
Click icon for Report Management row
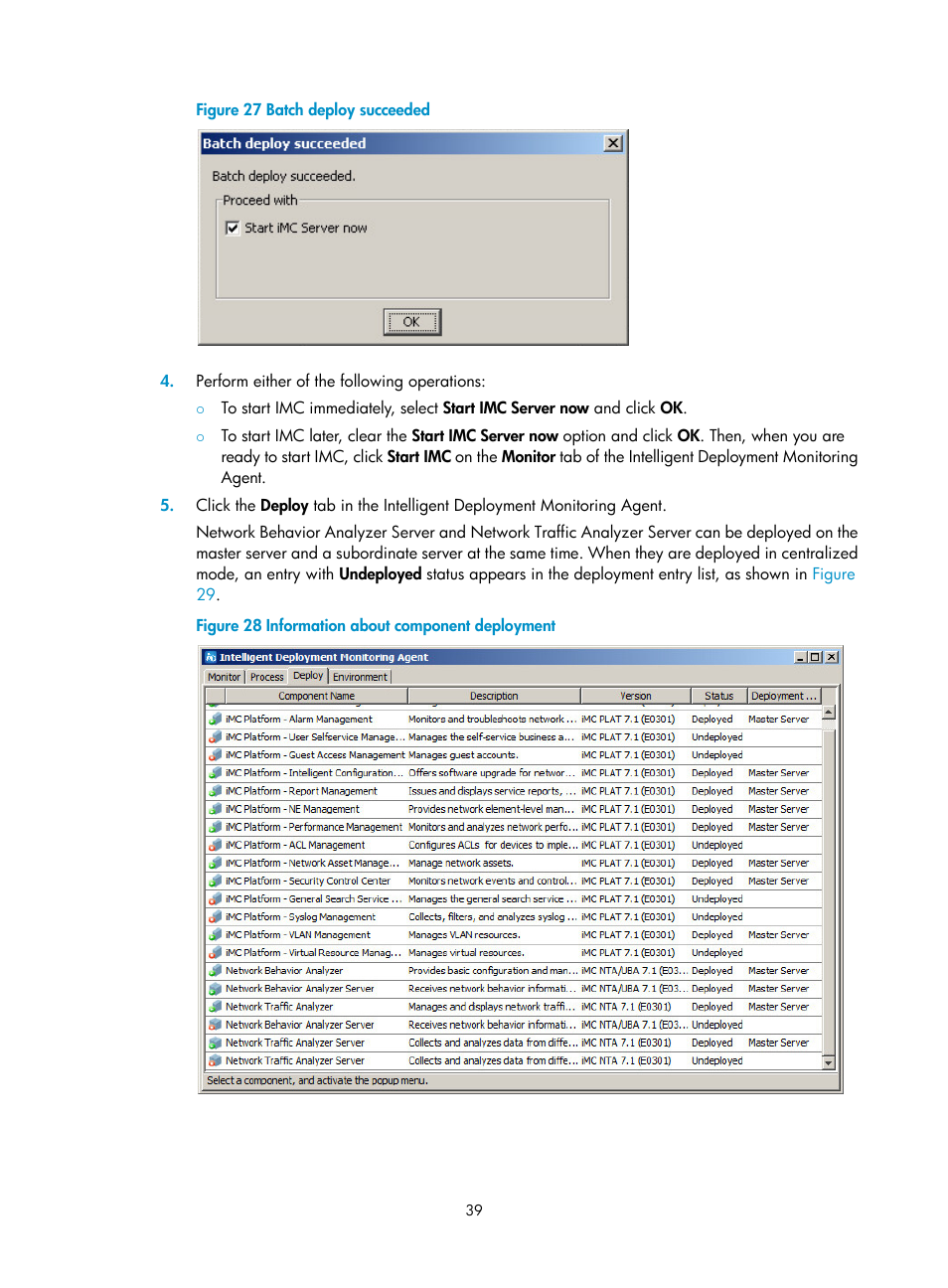click(x=215, y=791)
